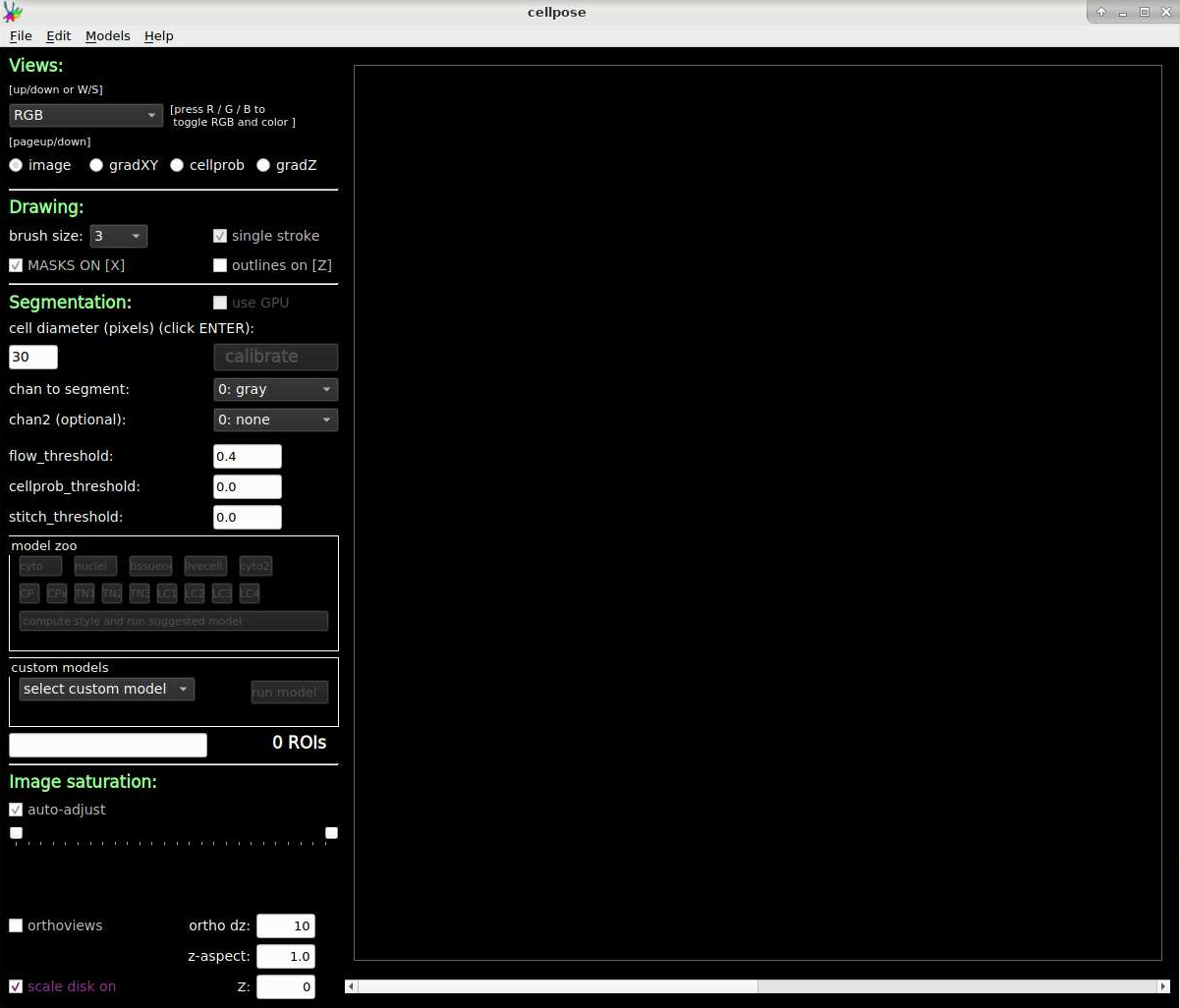Click compute style and run suggested model
Image resolution: width=1180 pixels, height=1008 pixels.
[x=173, y=620]
